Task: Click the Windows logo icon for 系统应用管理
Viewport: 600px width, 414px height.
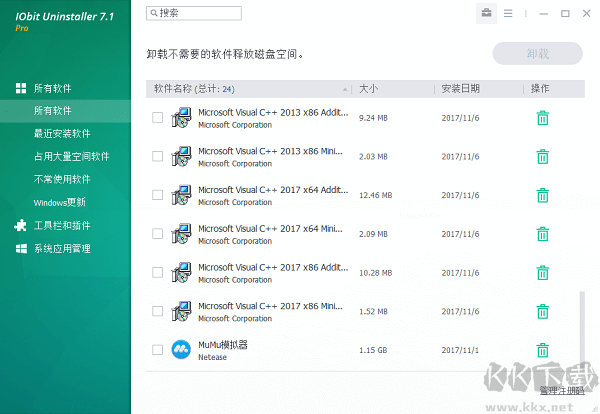Action: tap(21, 249)
